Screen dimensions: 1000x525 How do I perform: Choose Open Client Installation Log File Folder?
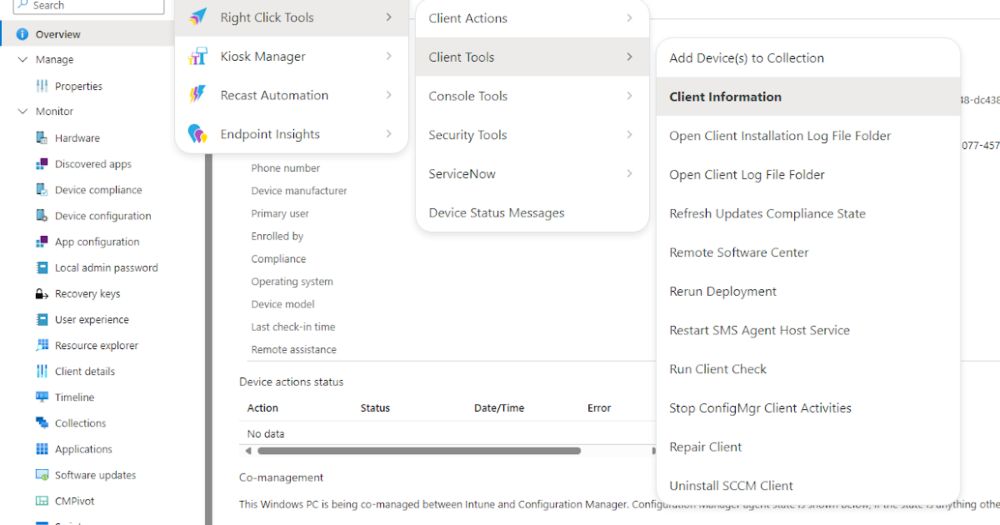[808, 136]
